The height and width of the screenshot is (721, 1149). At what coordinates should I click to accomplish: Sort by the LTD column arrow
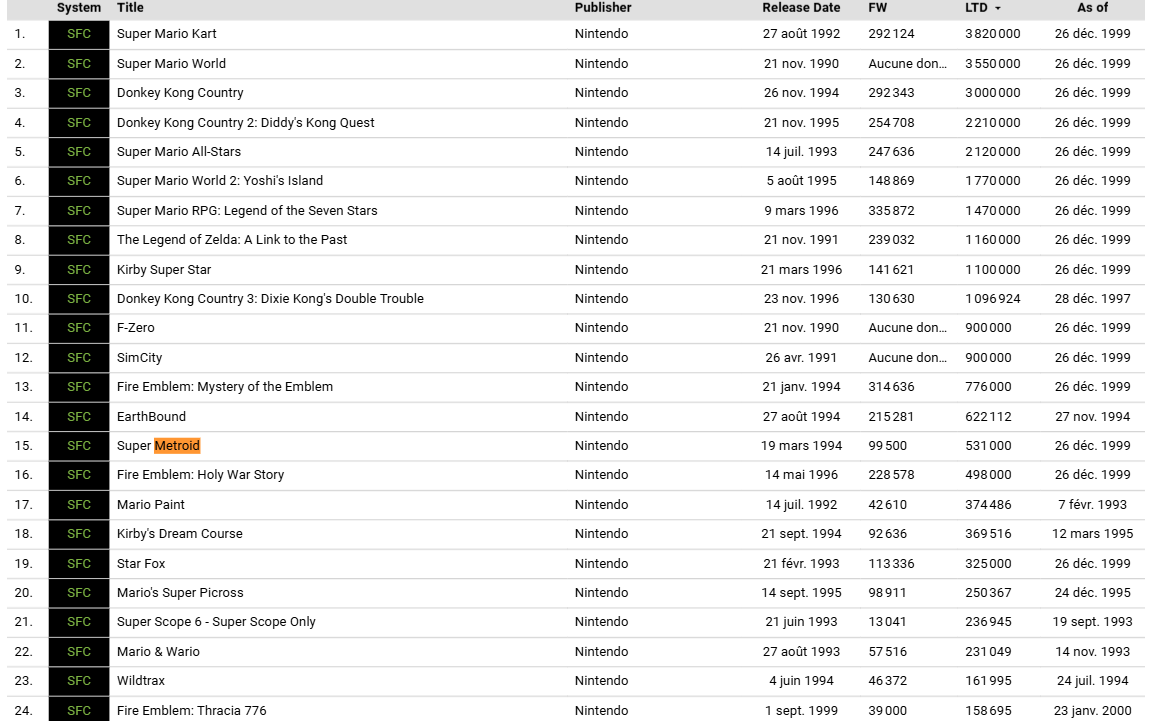(x=997, y=8)
